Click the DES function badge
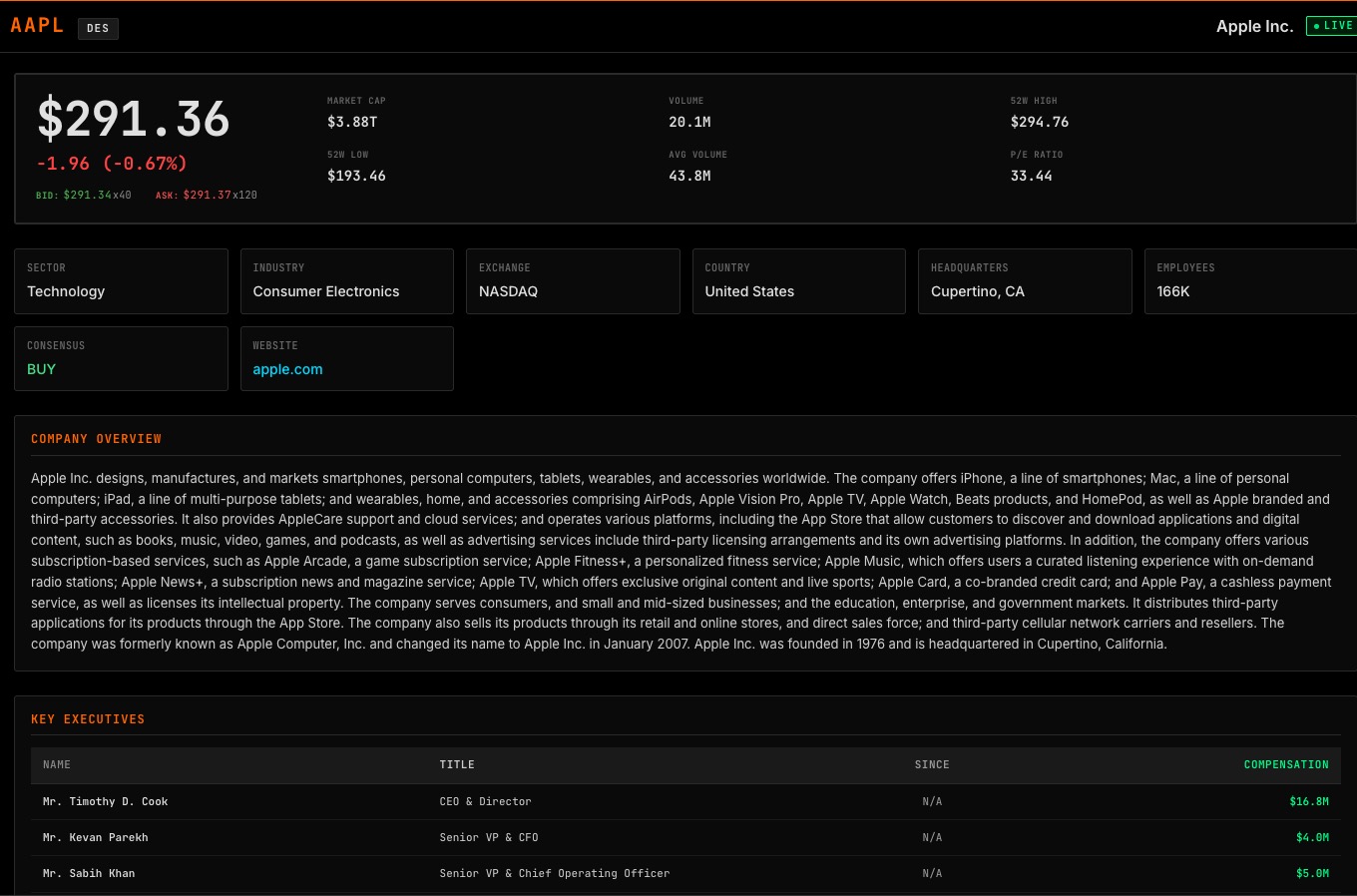The image size is (1357, 896). tap(98, 28)
